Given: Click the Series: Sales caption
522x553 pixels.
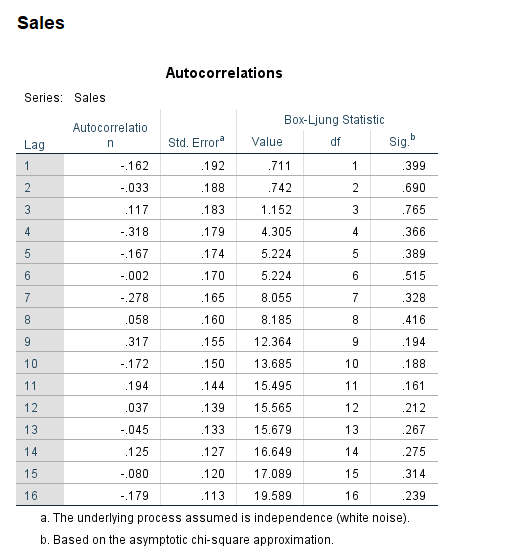Looking at the screenshot, I should pos(65,98).
